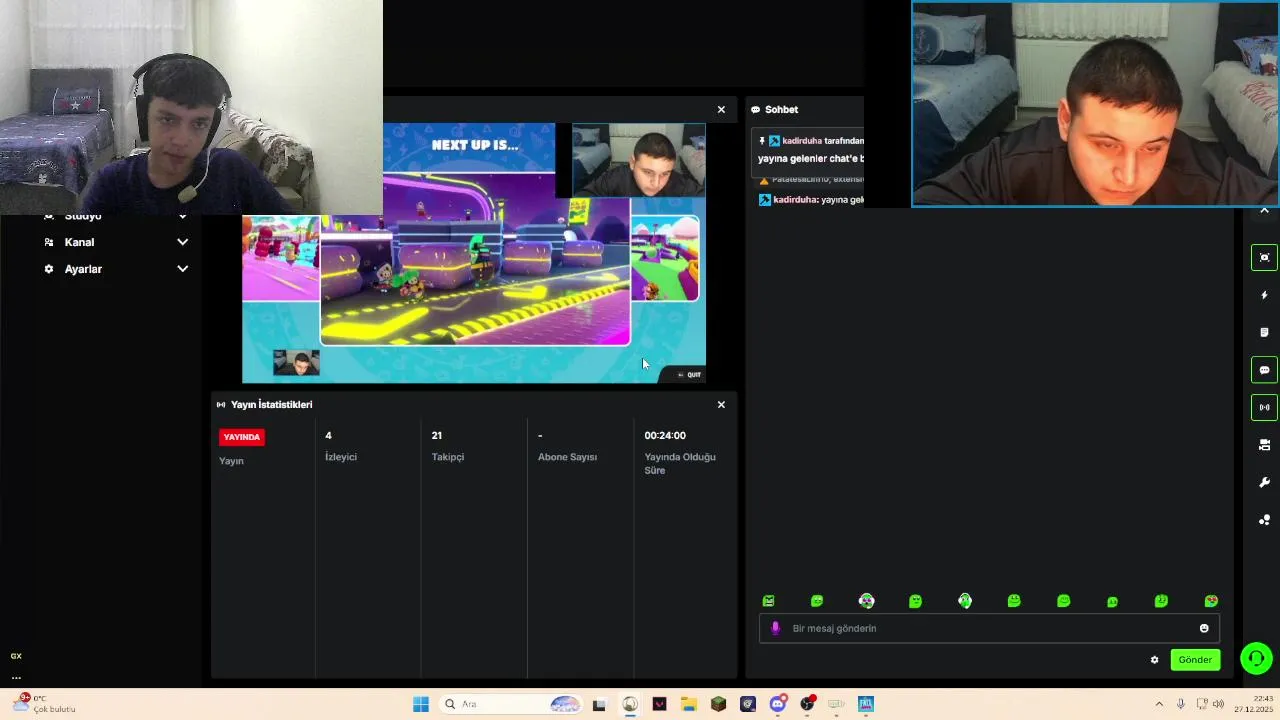Click kadirduha username in chat message
Viewport: 1280px width, 720px height.
796,200
